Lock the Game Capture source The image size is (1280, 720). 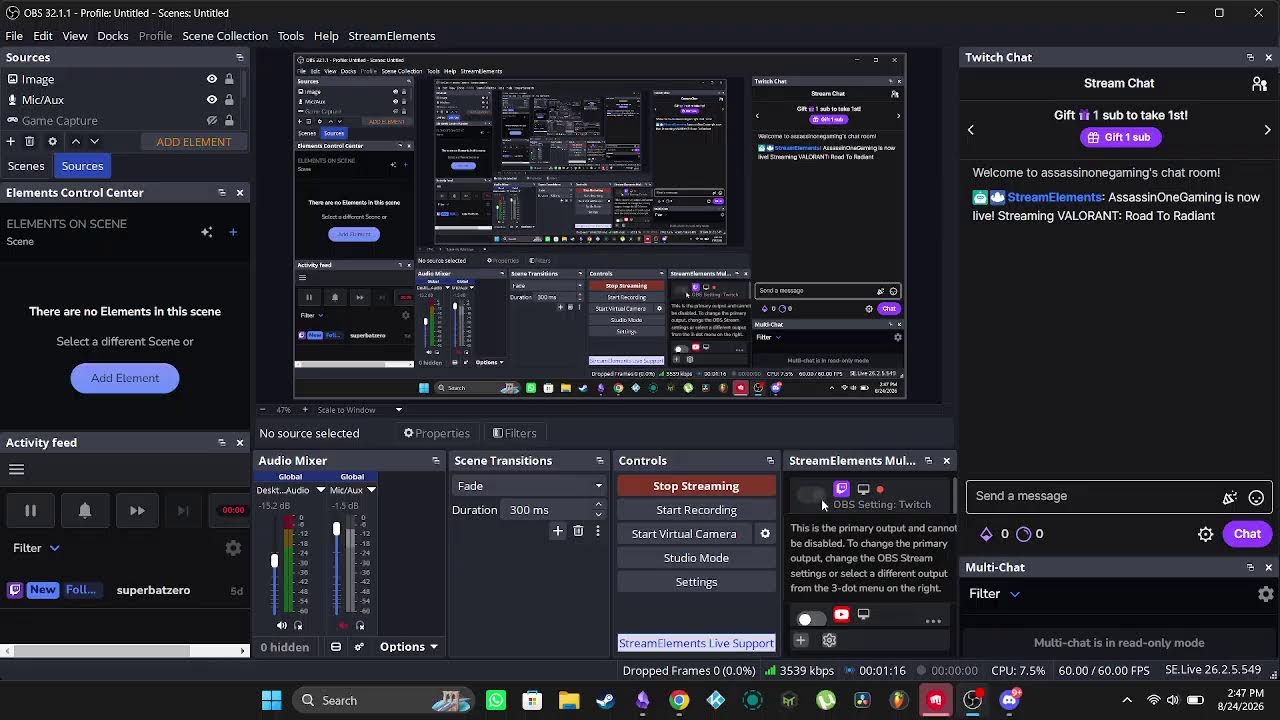coord(229,121)
